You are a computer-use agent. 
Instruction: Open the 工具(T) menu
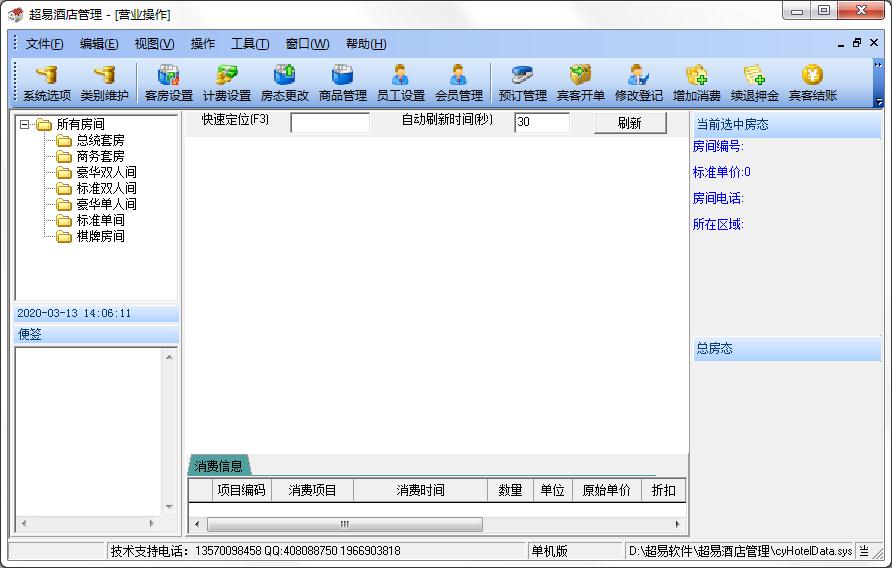tap(250, 44)
